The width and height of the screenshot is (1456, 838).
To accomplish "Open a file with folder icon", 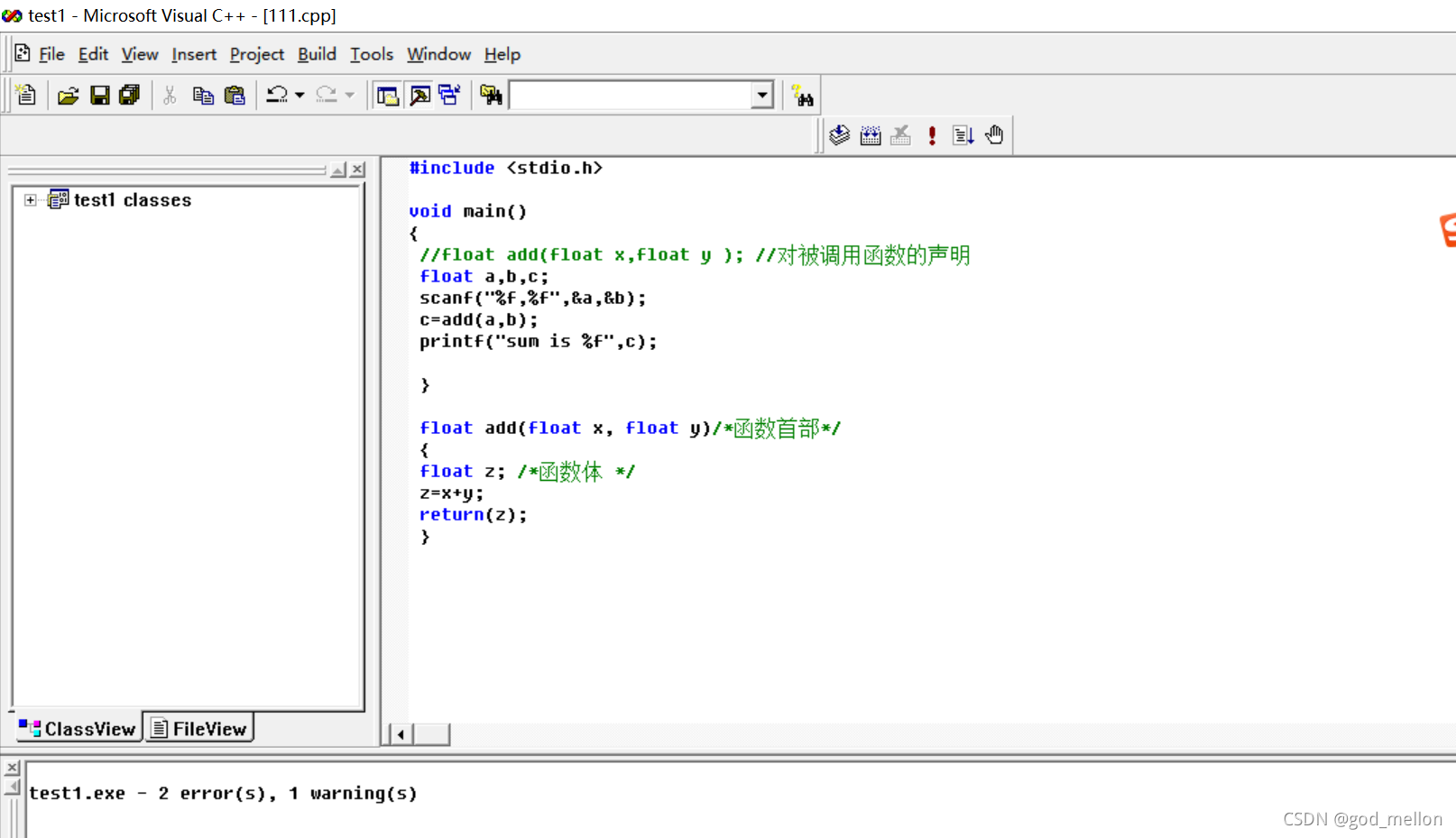I will tap(69, 95).
